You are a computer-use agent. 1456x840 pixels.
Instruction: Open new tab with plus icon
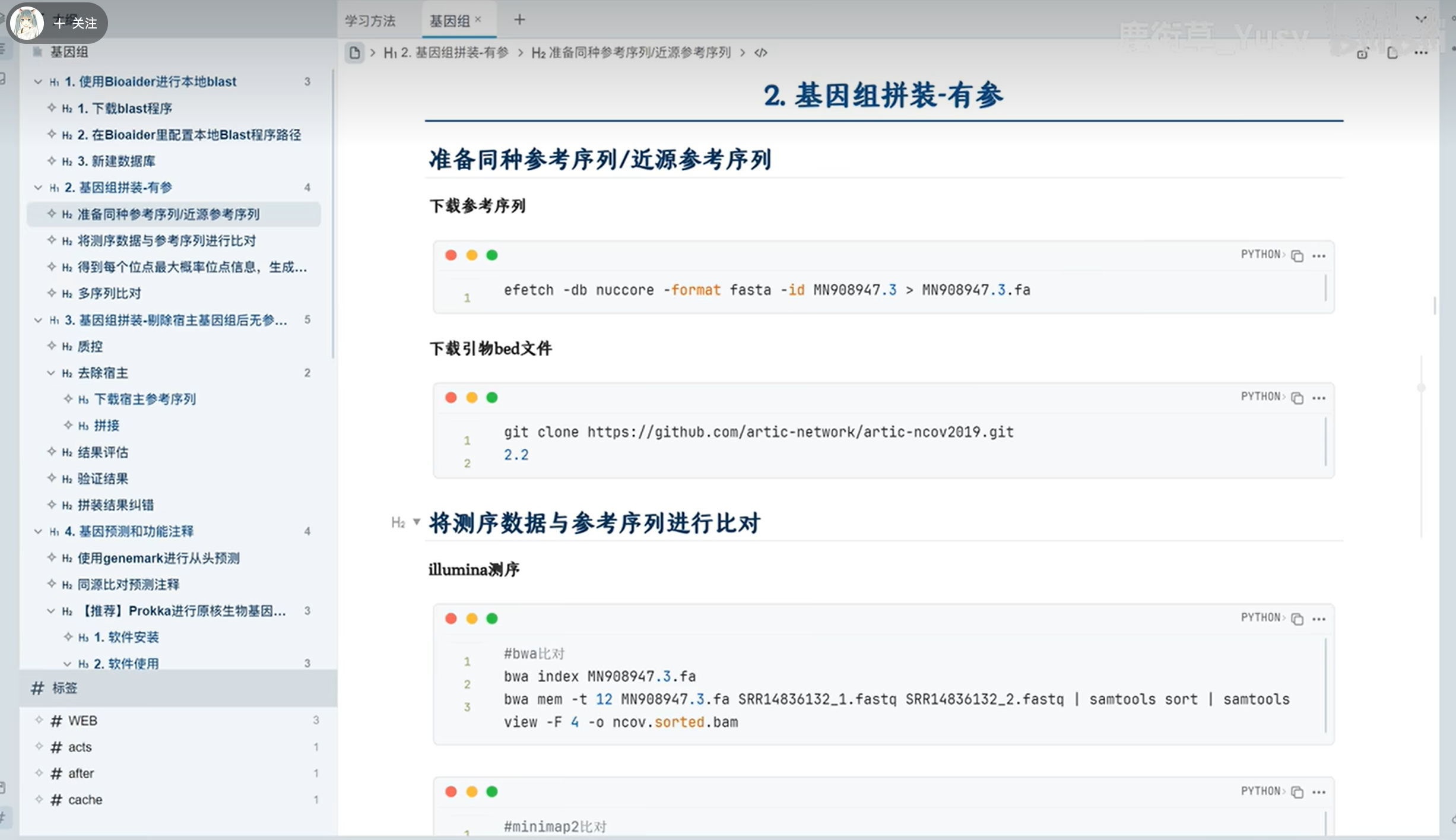click(x=519, y=20)
